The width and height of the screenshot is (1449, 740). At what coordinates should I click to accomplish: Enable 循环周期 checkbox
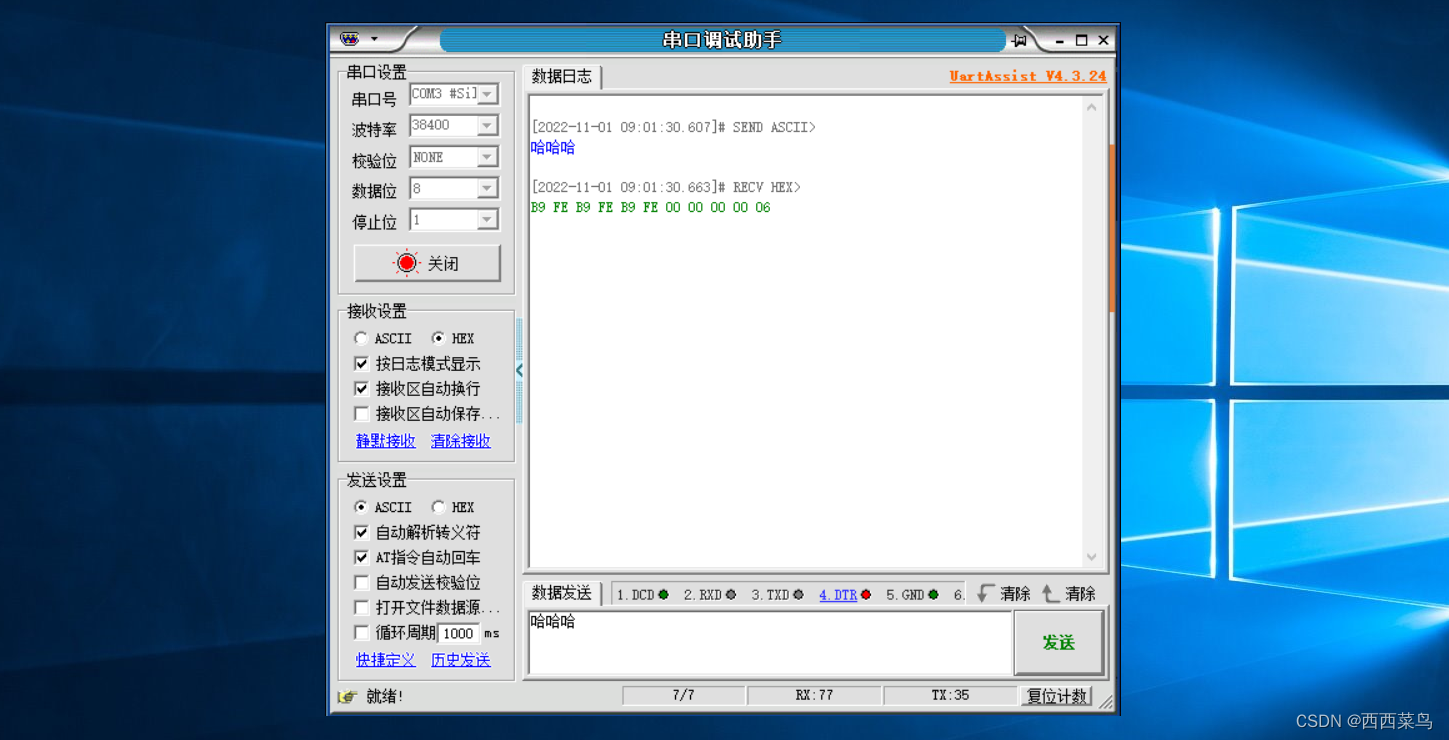coord(362,632)
